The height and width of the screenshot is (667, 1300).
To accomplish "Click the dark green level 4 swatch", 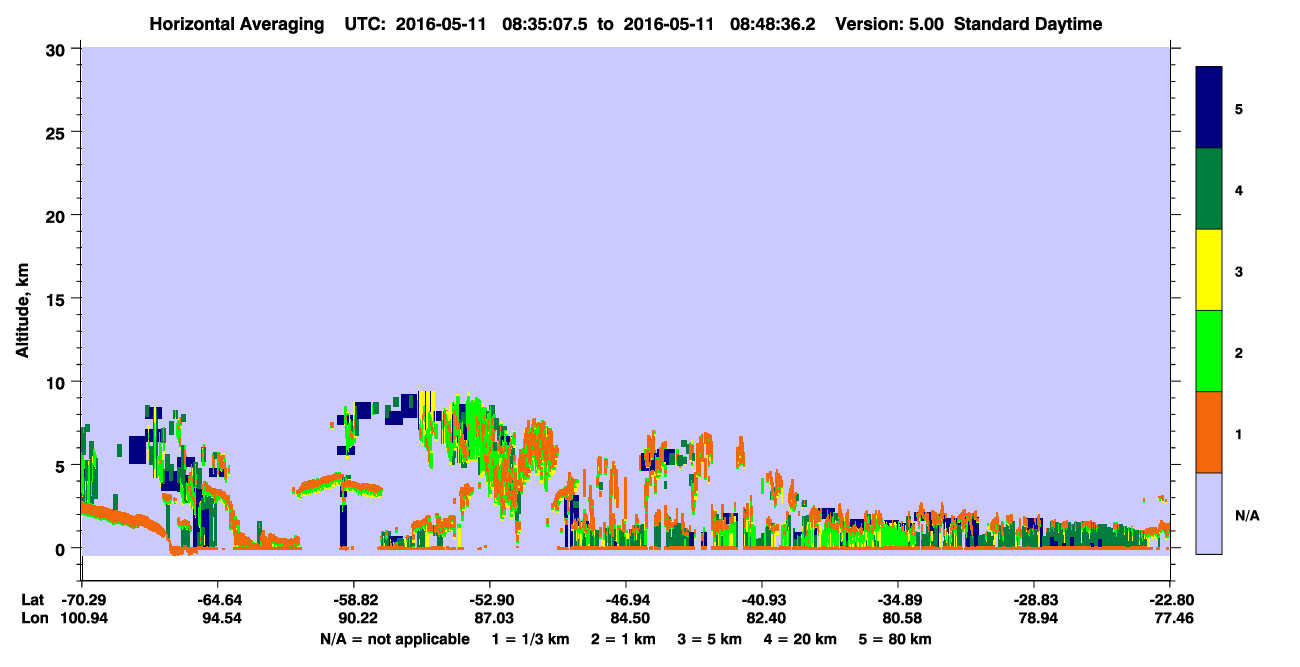I will (x=1209, y=189).
